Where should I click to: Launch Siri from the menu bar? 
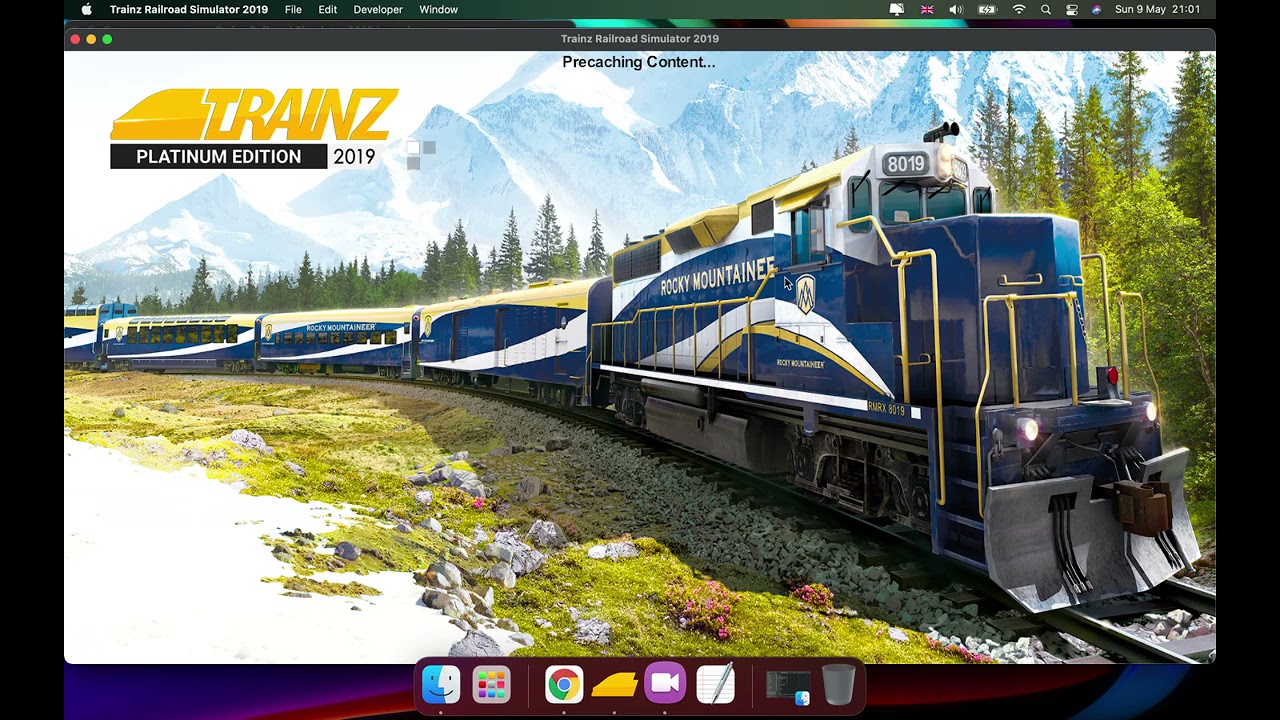click(x=1096, y=10)
